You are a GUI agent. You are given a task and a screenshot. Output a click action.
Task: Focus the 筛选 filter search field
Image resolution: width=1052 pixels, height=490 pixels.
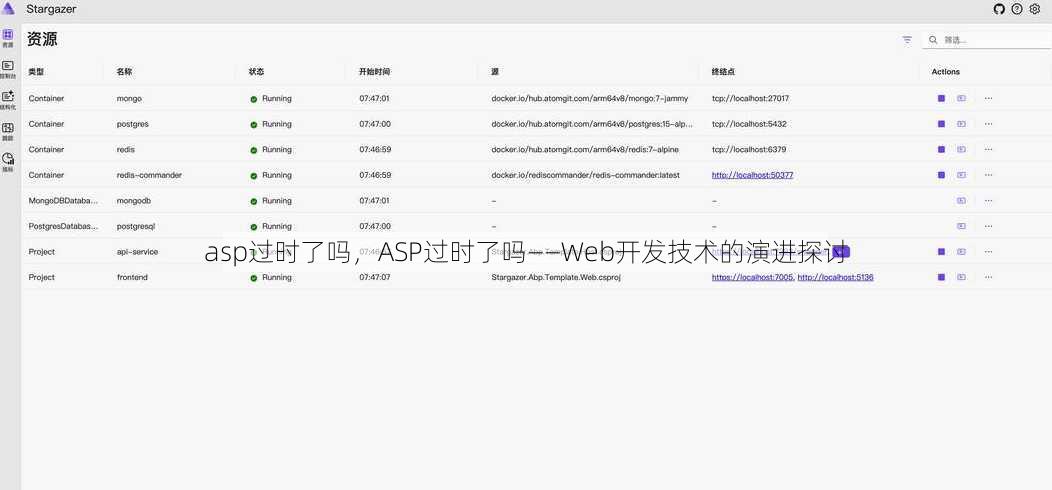[987, 40]
